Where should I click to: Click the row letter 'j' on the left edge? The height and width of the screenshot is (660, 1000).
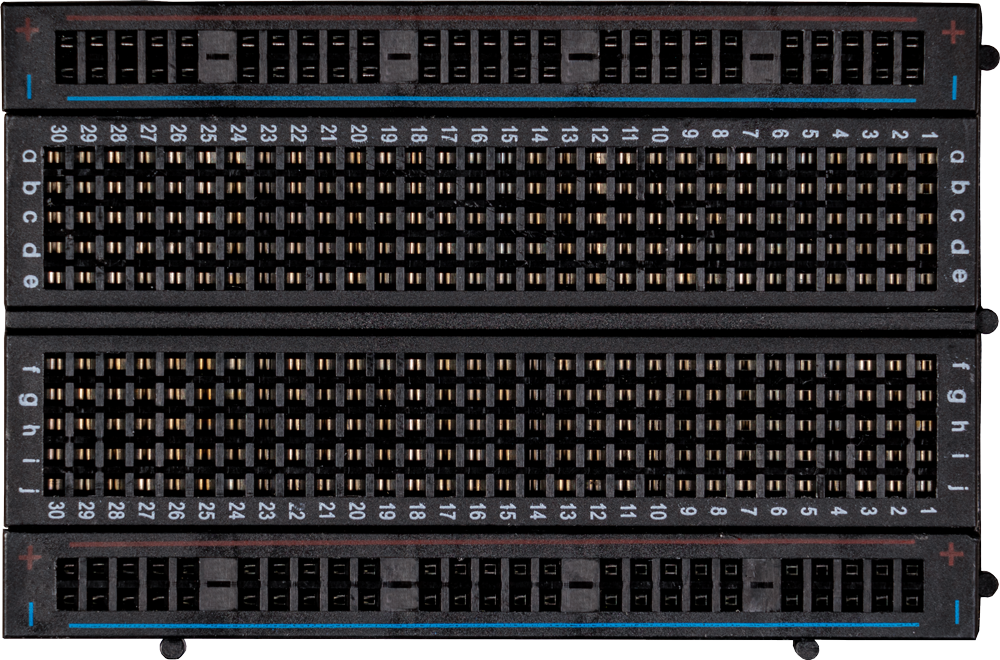coord(28,489)
